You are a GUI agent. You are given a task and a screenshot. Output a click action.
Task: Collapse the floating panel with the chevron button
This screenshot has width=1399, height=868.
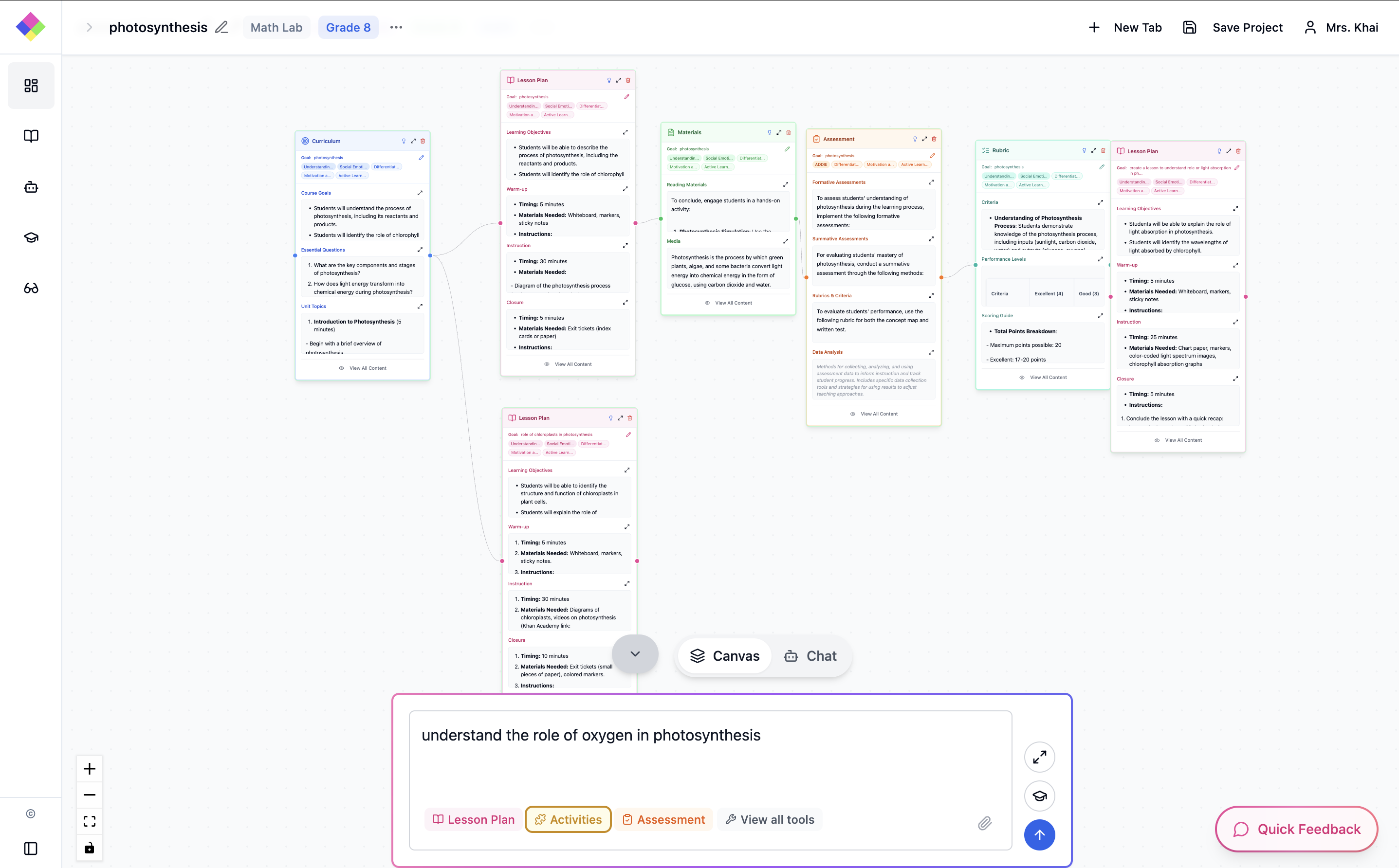pos(635,653)
